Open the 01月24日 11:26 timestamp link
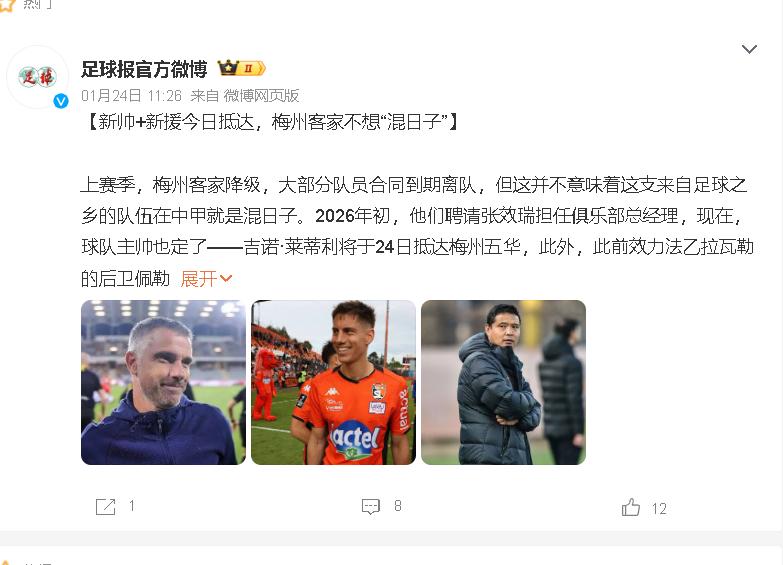The height and width of the screenshot is (565, 783). pyautogui.click(x=131, y=95)
